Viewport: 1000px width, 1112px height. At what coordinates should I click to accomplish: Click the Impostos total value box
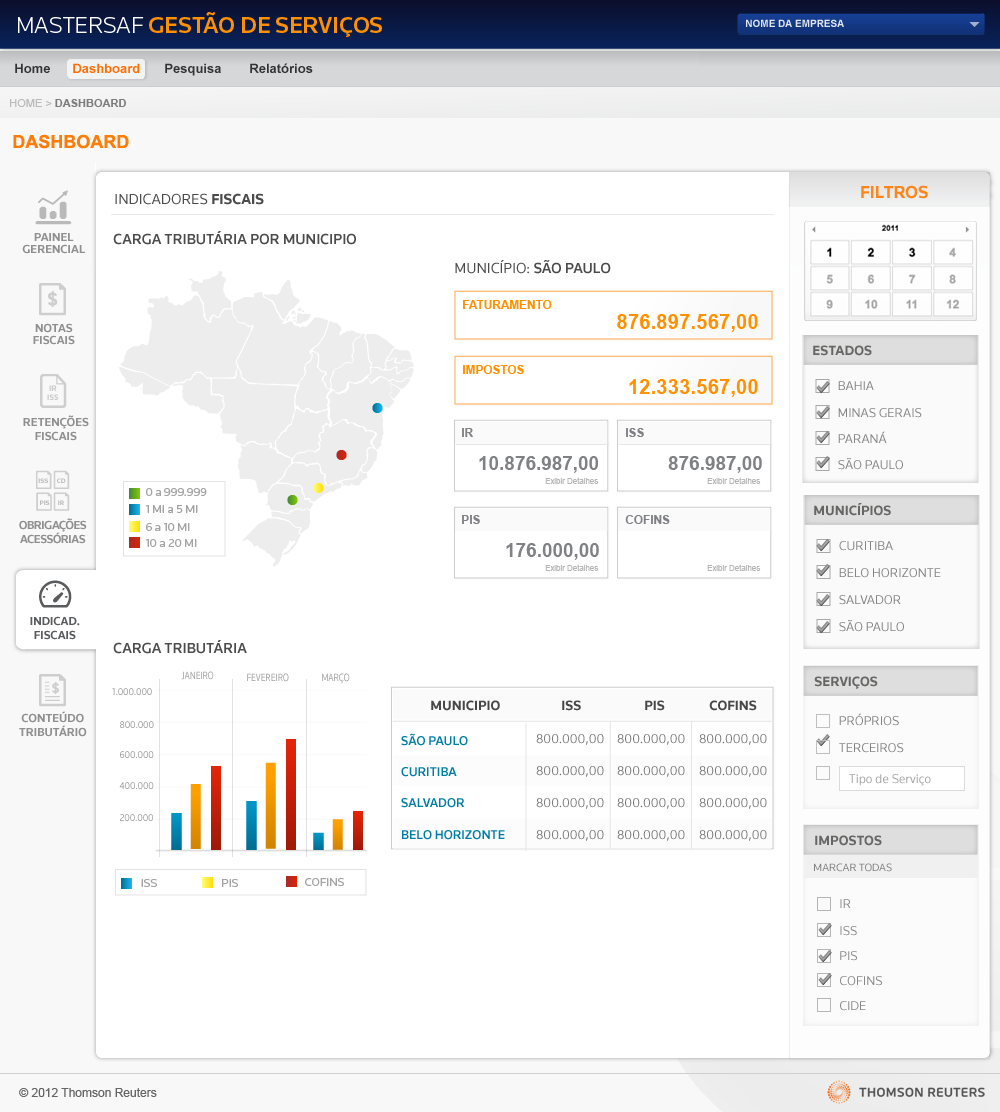pyautogui.click(x=613, y=380)
